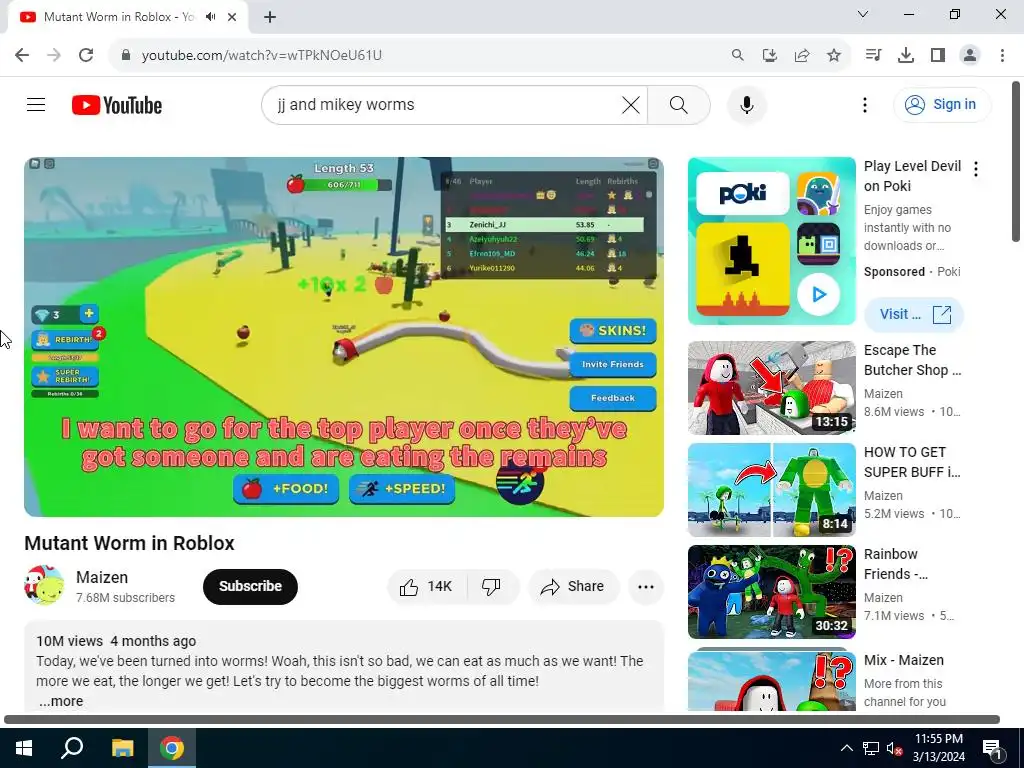
Task: Click the page vertical scrollbar
Action: 1016,161
